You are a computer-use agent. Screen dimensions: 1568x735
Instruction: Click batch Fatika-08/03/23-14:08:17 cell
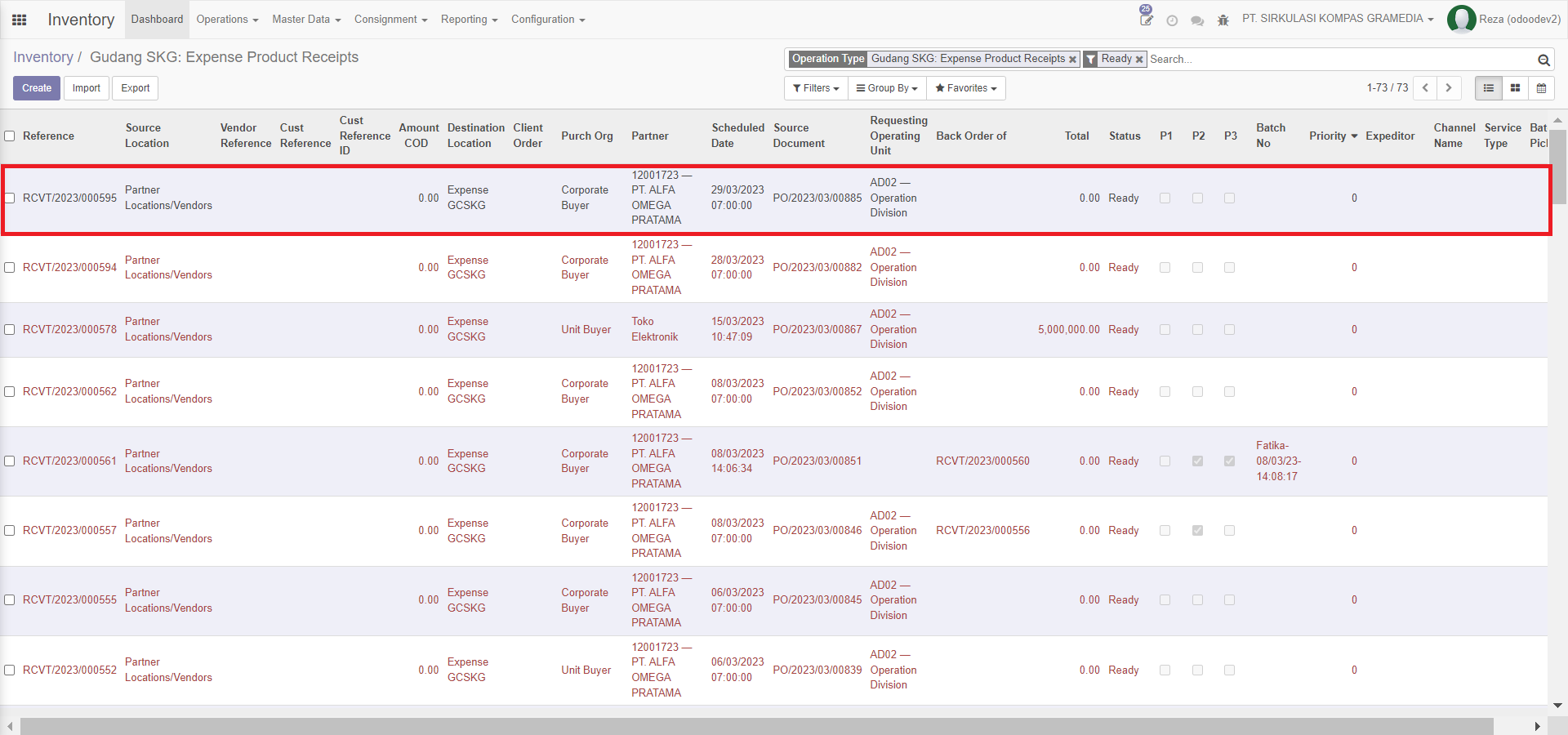[1278, 461]
